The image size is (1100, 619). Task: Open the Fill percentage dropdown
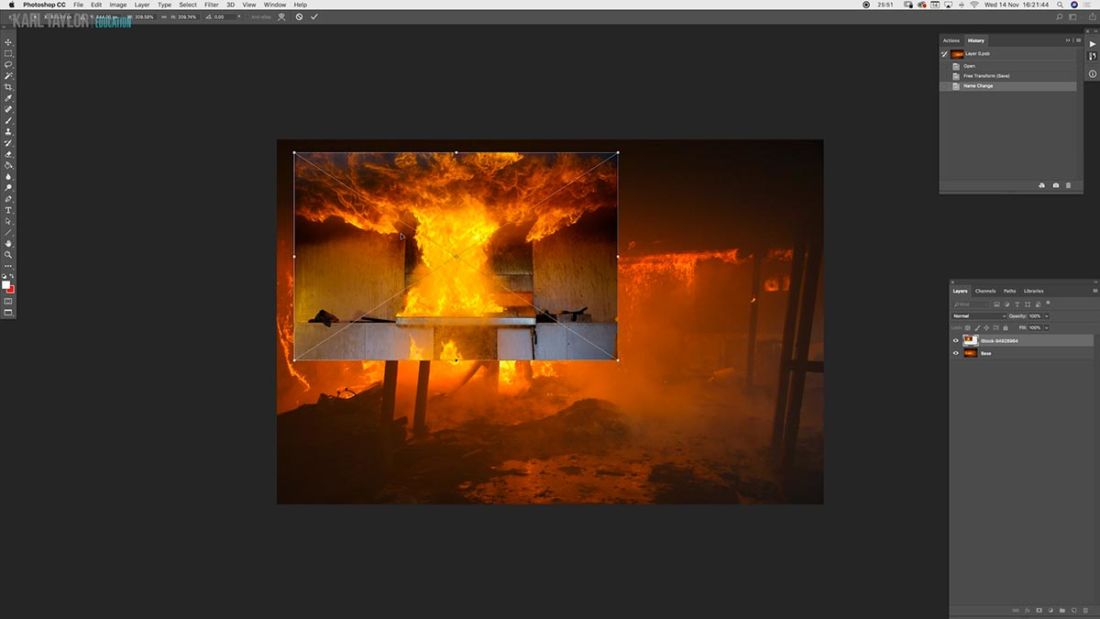tap(1046, 328)
